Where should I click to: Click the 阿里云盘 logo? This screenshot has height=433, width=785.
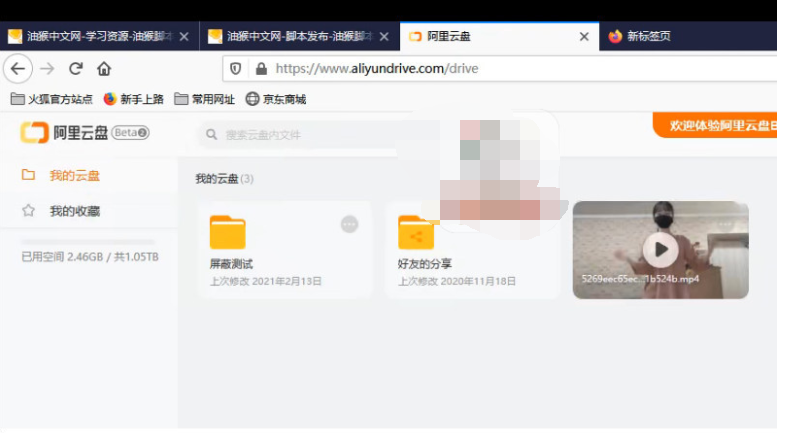pos(64,133)
